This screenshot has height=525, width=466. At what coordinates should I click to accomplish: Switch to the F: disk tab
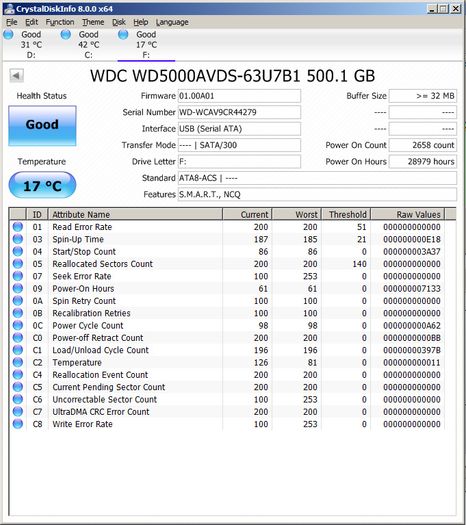(x=146, y=45)
